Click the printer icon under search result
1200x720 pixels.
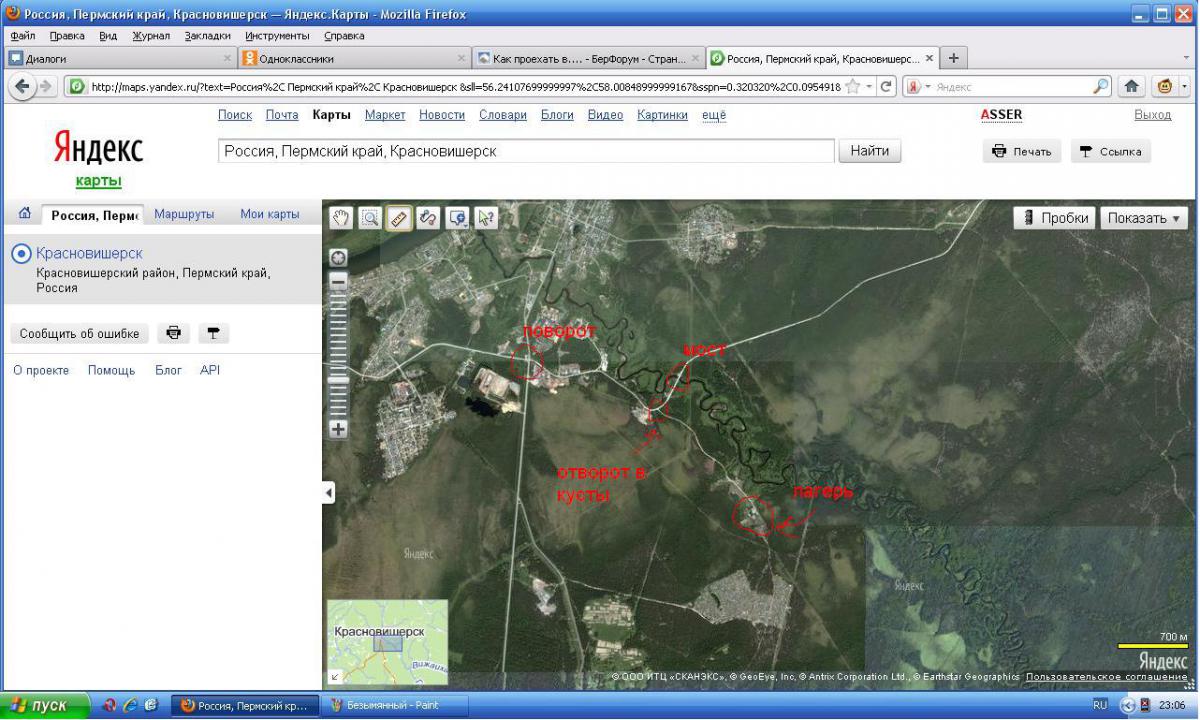[x=174, y=334]
